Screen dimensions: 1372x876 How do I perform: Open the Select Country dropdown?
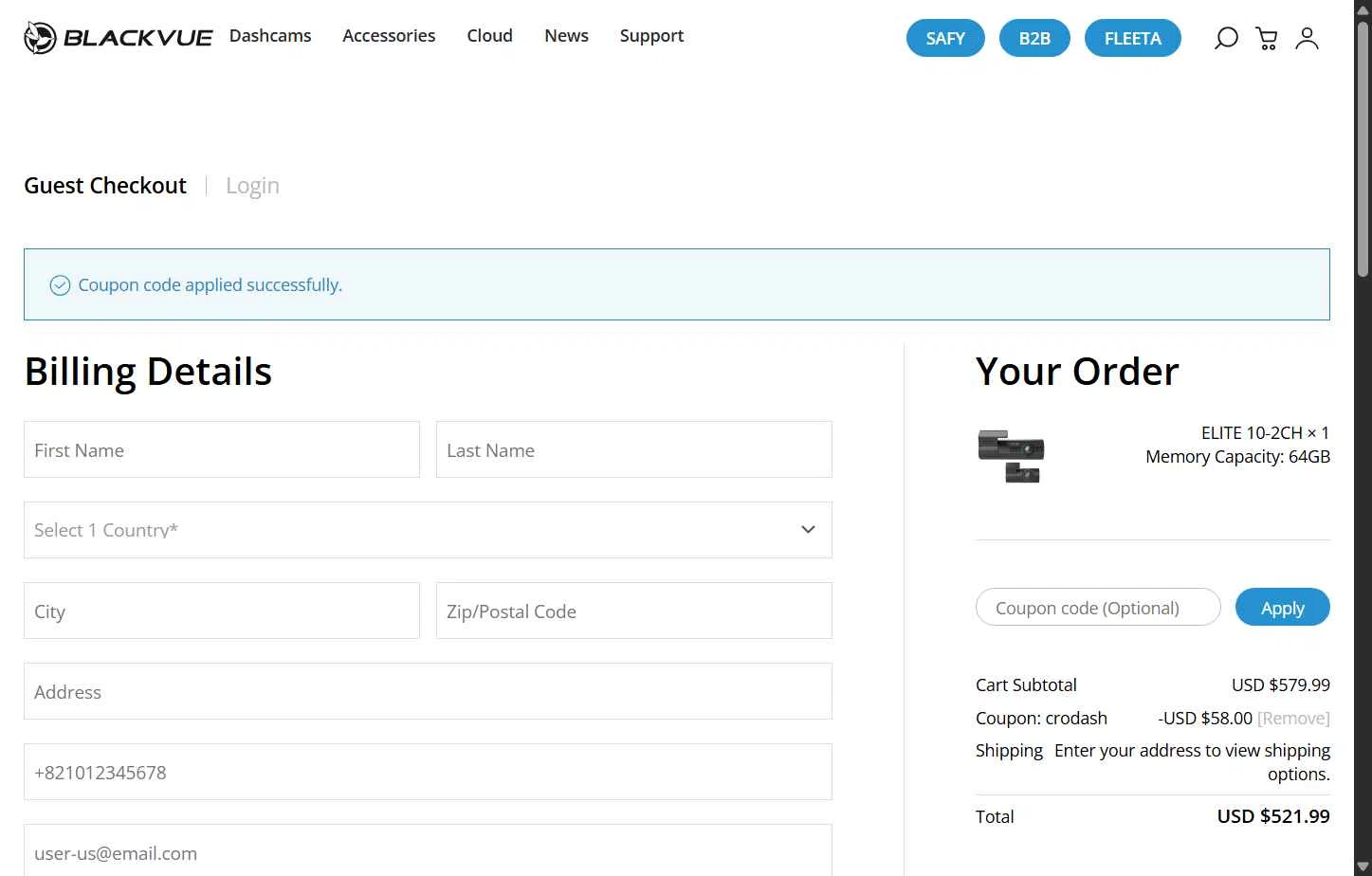(428, 530)
